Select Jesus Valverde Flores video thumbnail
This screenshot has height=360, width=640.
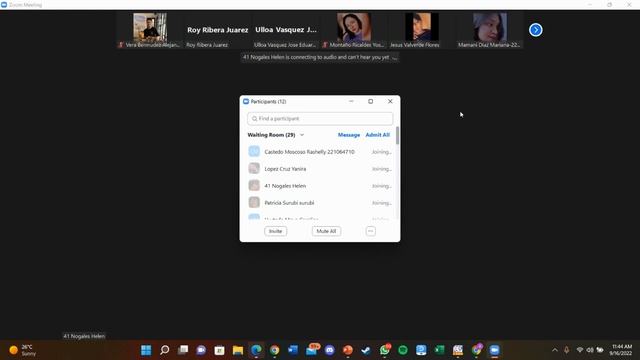point(422,30)
